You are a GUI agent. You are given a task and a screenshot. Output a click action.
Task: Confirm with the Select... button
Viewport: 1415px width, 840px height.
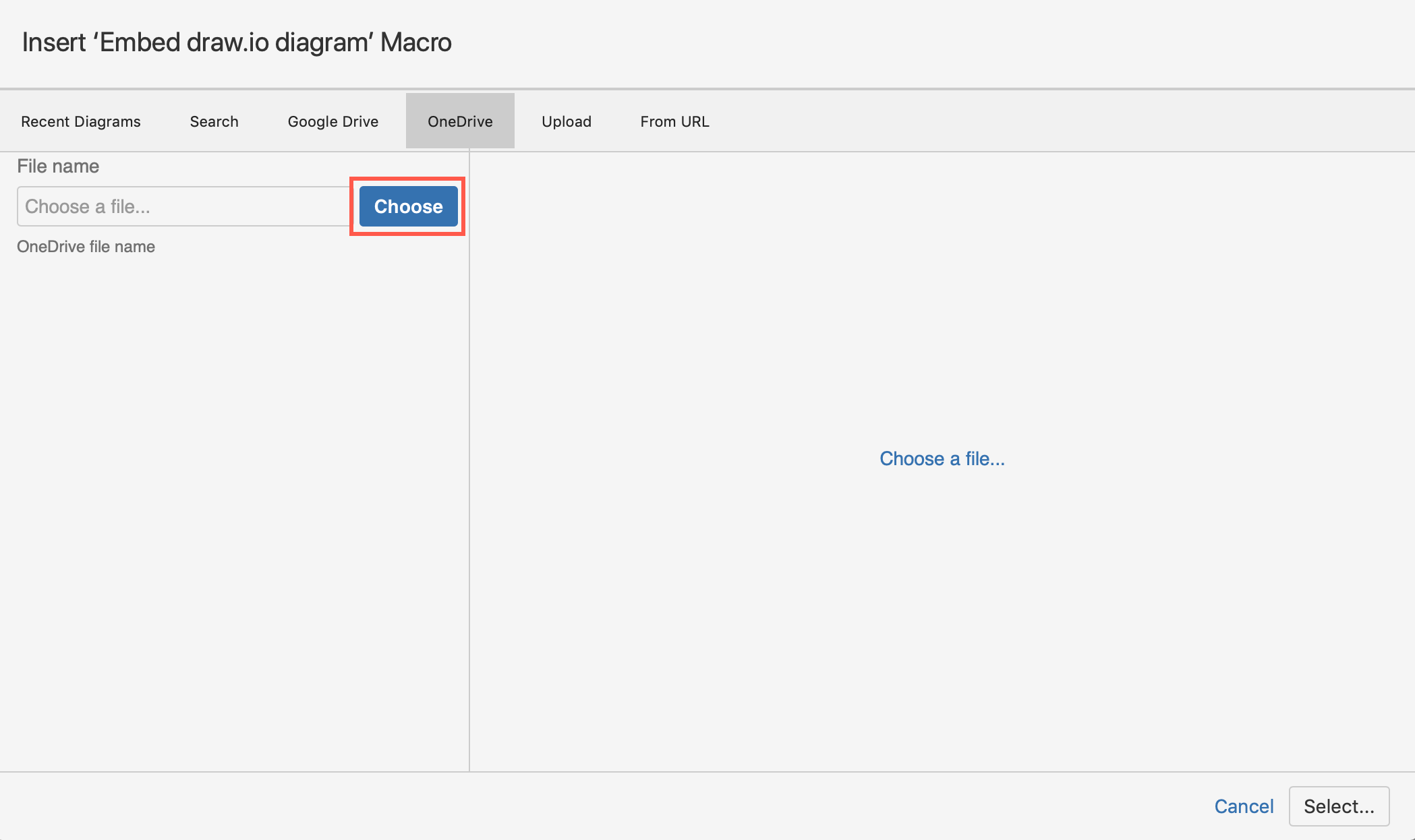point(1338,806)
